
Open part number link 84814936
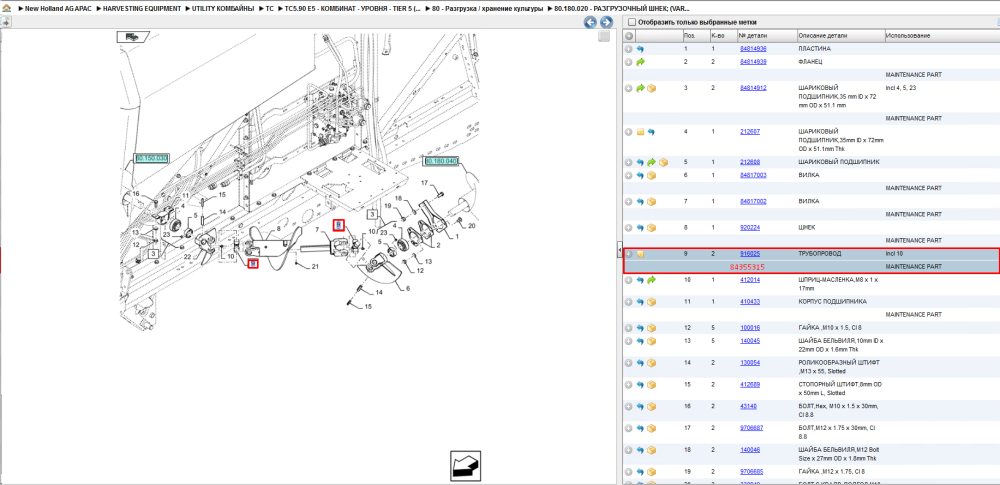(753, 49)
